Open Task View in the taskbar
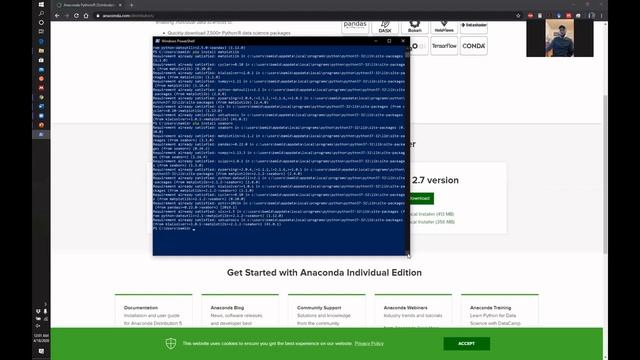Viewport: 640px width, 360px height. tap(41, 31)
